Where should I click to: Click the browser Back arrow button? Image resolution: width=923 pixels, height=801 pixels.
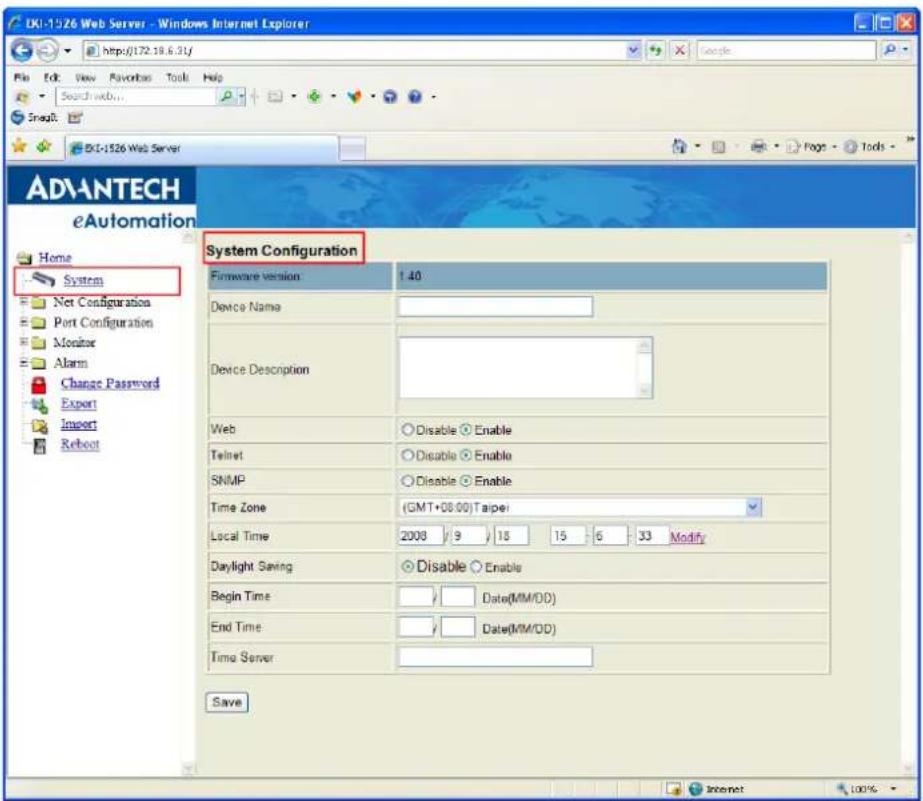pyautogui.click(x=22, y=51)
